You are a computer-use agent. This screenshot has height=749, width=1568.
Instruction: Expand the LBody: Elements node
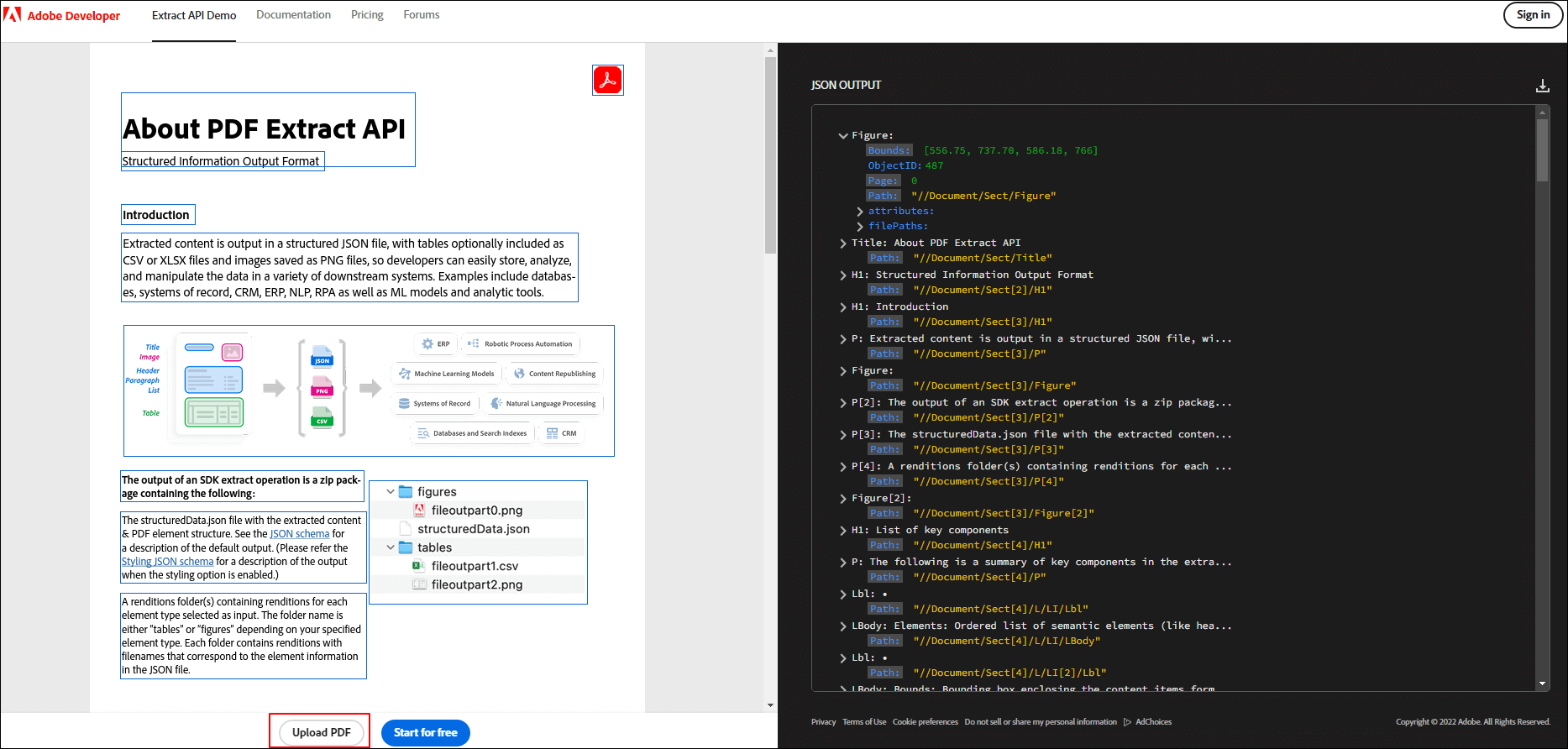[x=843, y=626]
